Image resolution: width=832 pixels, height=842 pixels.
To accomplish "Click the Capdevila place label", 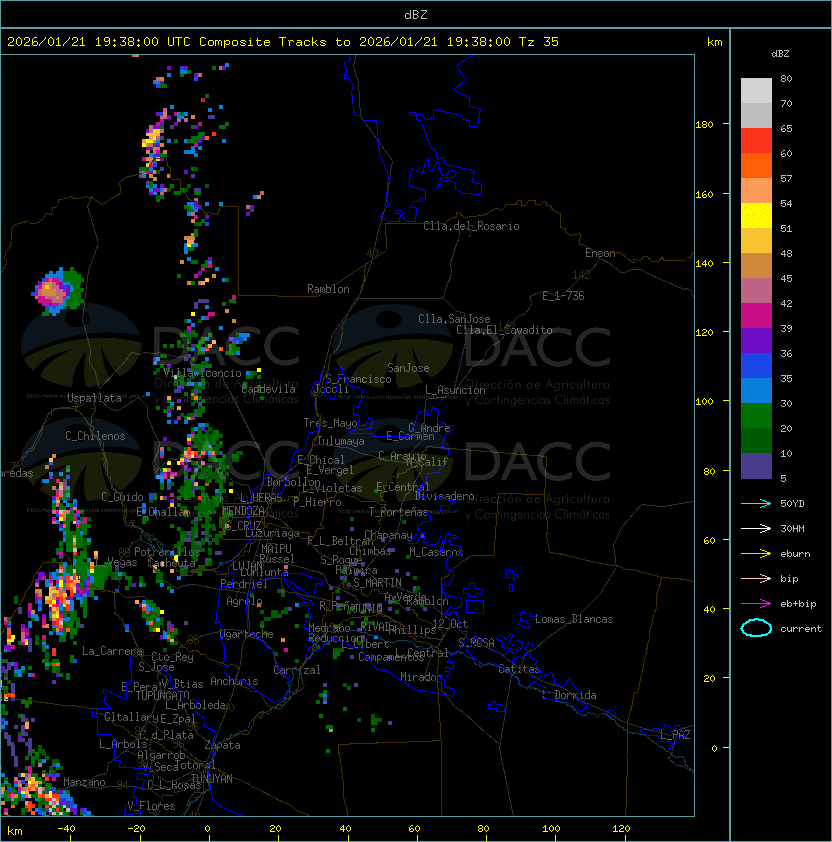I will point(268,389).
